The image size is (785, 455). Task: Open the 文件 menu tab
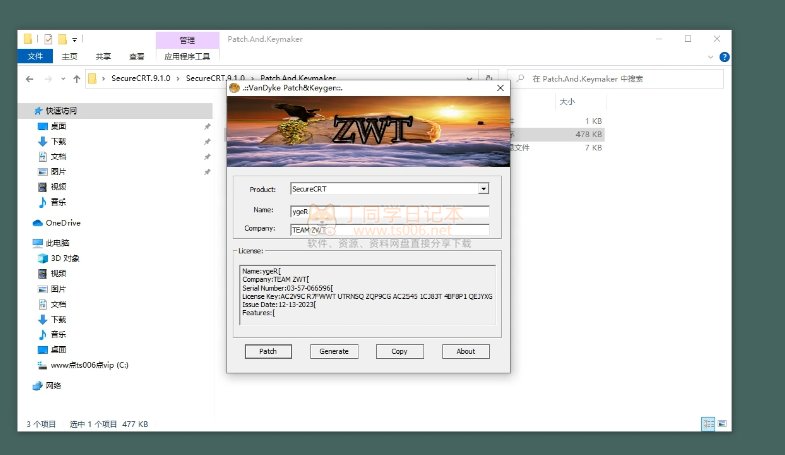(x=36, y=57)
